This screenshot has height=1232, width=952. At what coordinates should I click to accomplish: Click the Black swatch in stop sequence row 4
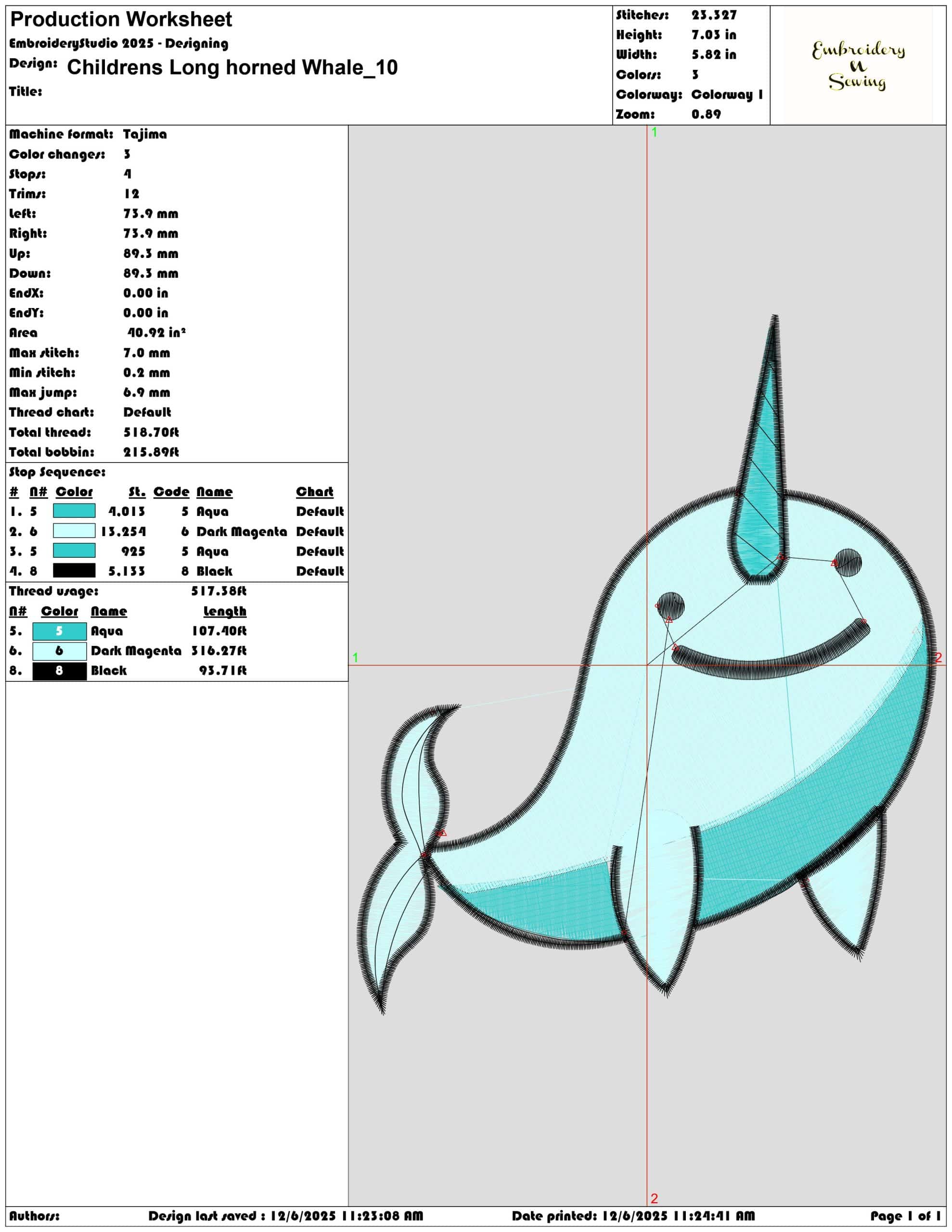pos(74,570)
